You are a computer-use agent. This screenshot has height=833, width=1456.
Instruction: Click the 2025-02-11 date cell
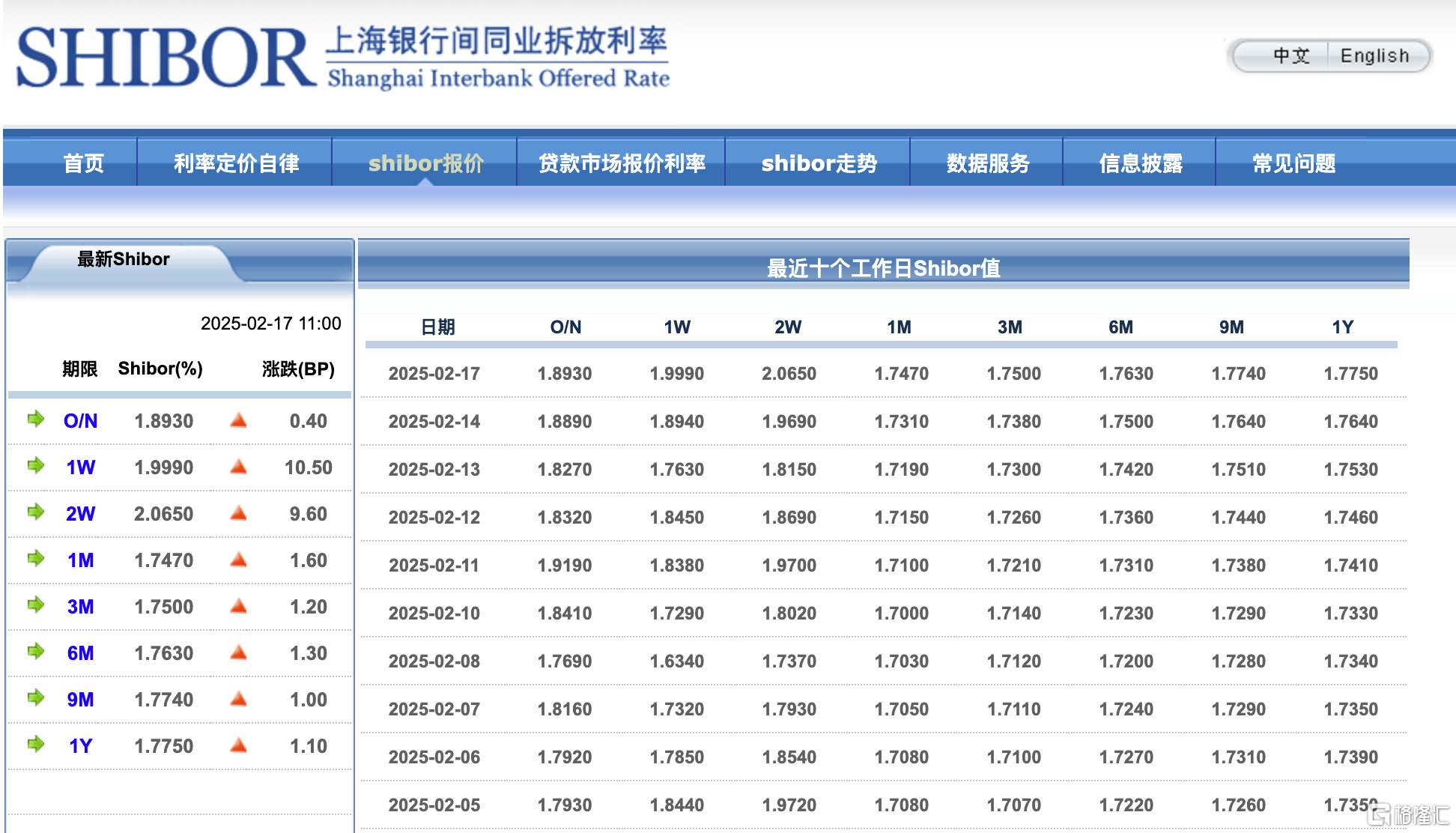434,566
